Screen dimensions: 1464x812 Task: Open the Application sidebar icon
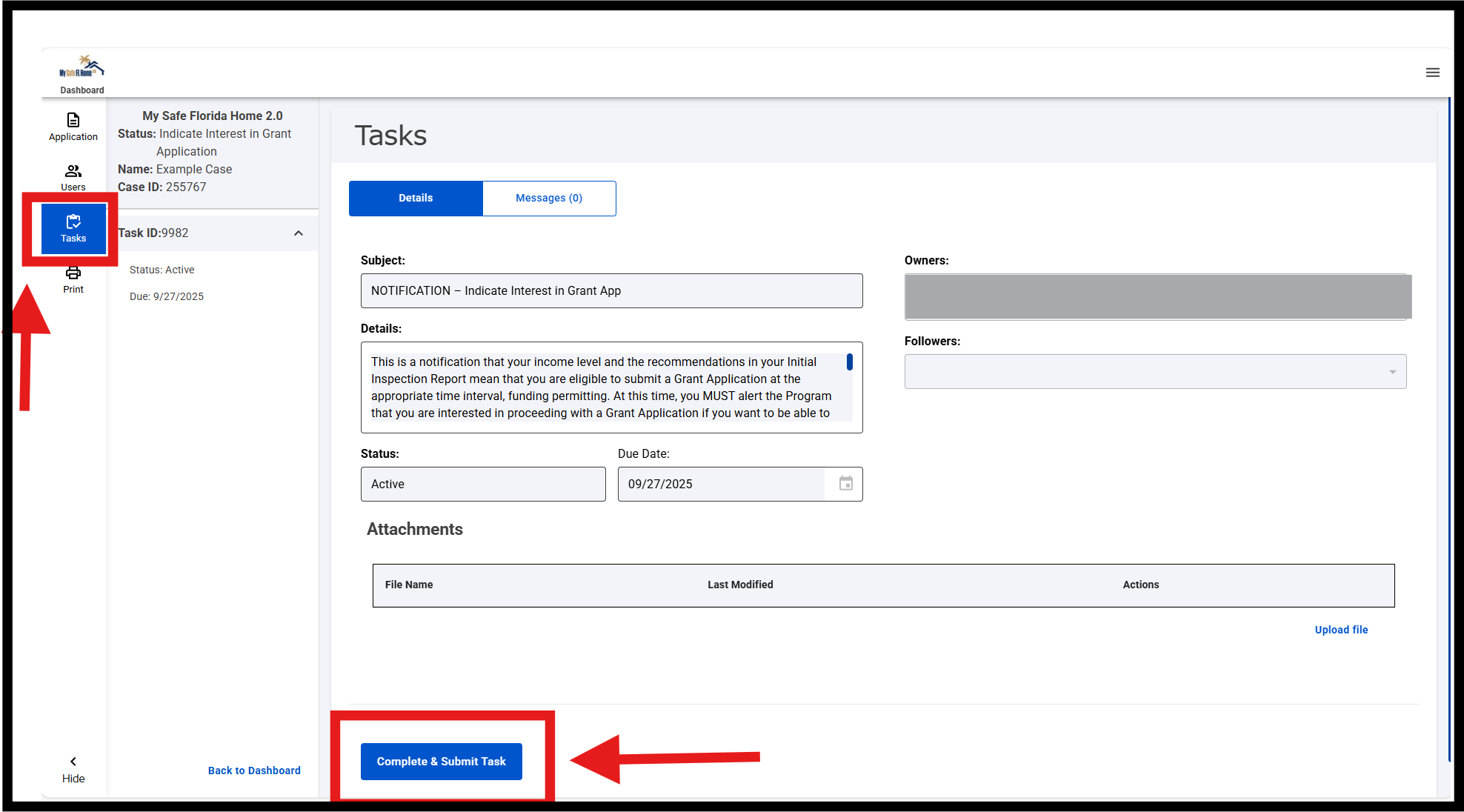[73, 126]
